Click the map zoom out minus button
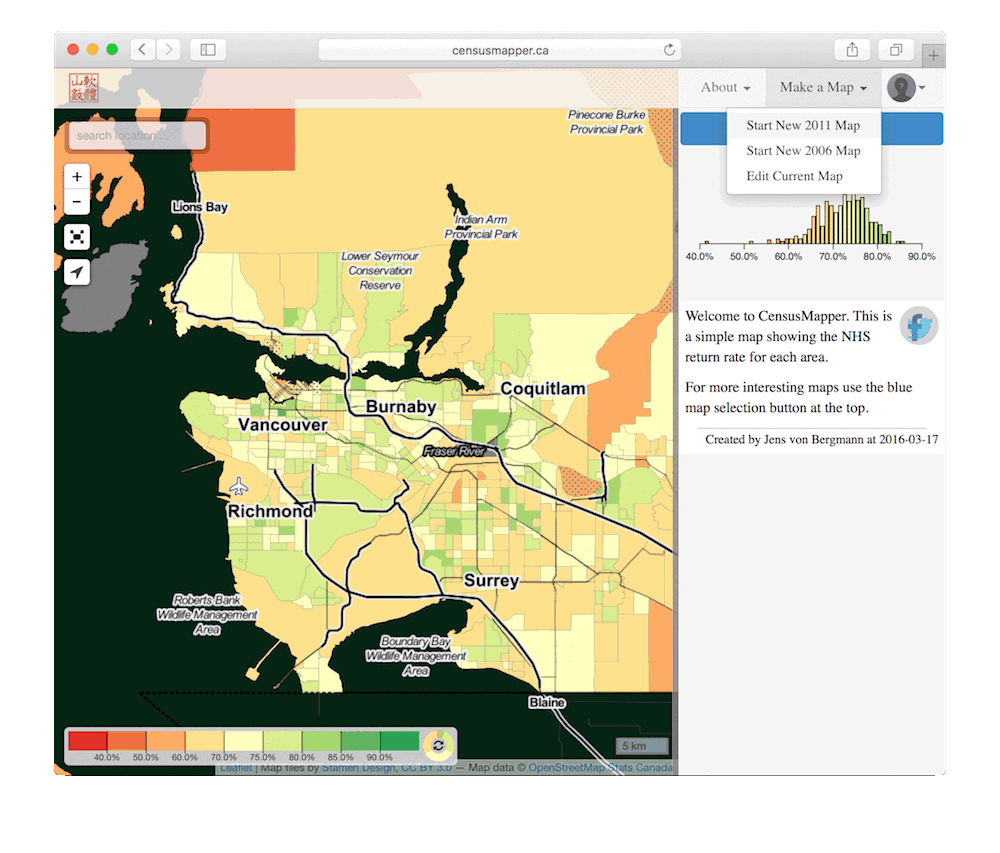This screenshot has height=853, width=1000. [77, 203]
